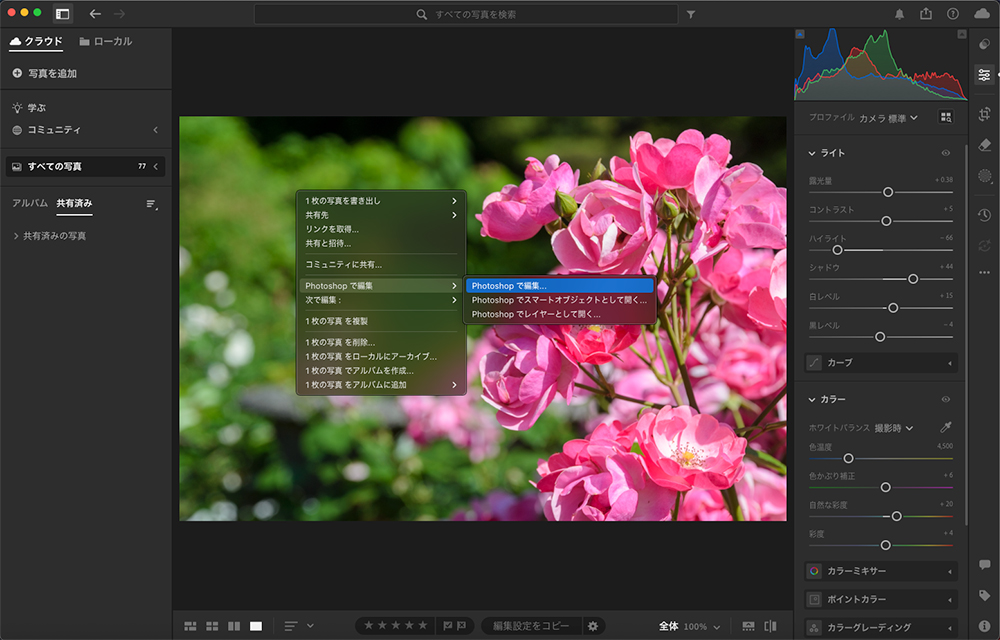Select コミュニティに共有... menu entry
This screenshot has width=1000, height=640.
pyautogui.click(x=381, y=265)
